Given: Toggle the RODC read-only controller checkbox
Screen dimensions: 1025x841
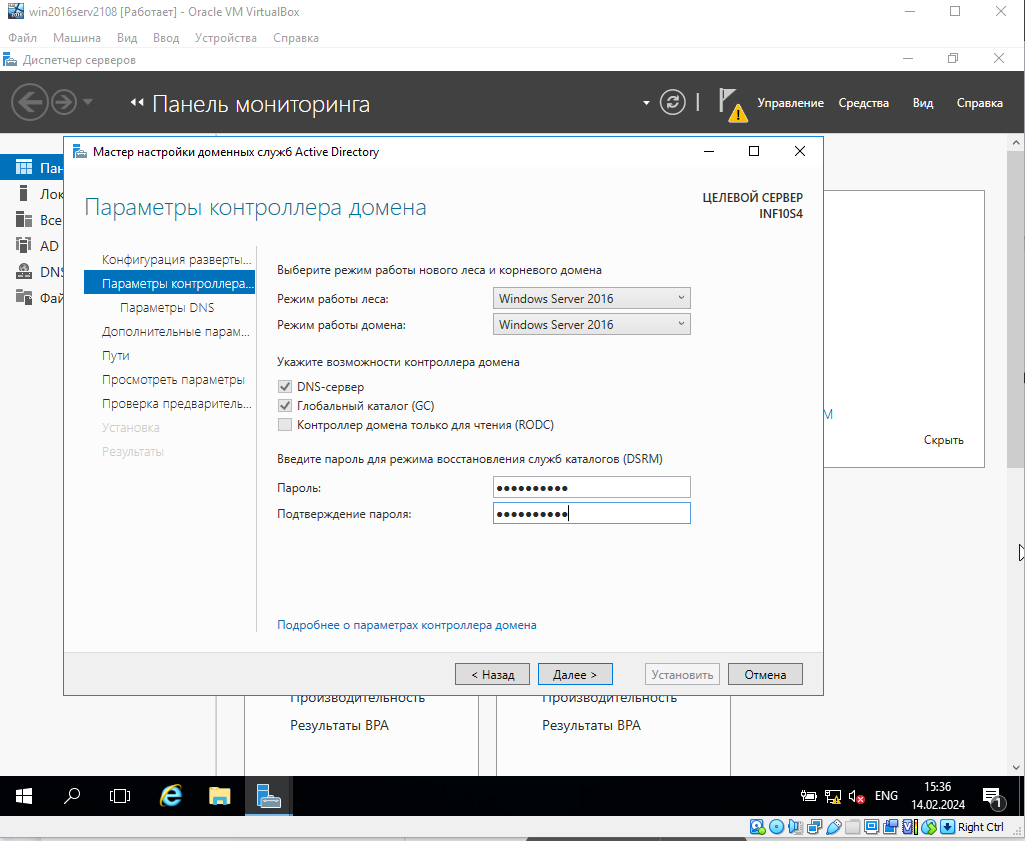Looking at the screenshot, I should click(x=284, y=425).
